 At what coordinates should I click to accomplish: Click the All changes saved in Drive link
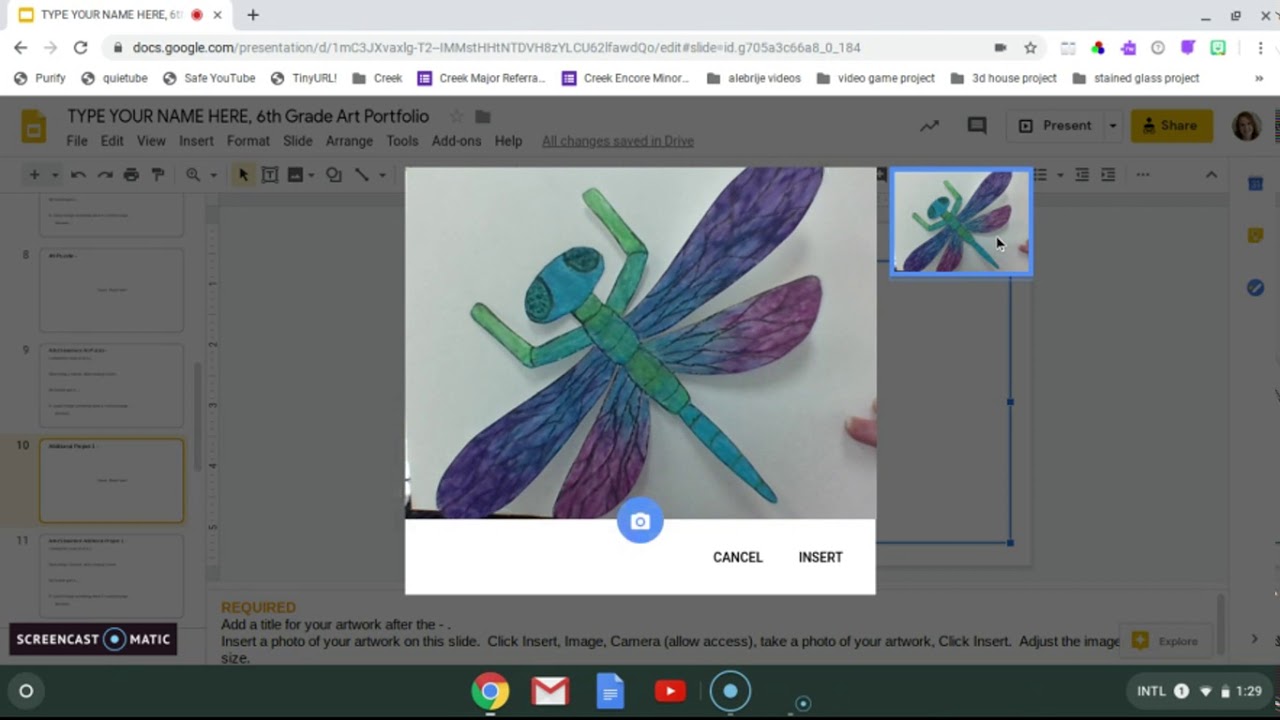[x=618, y=141]
